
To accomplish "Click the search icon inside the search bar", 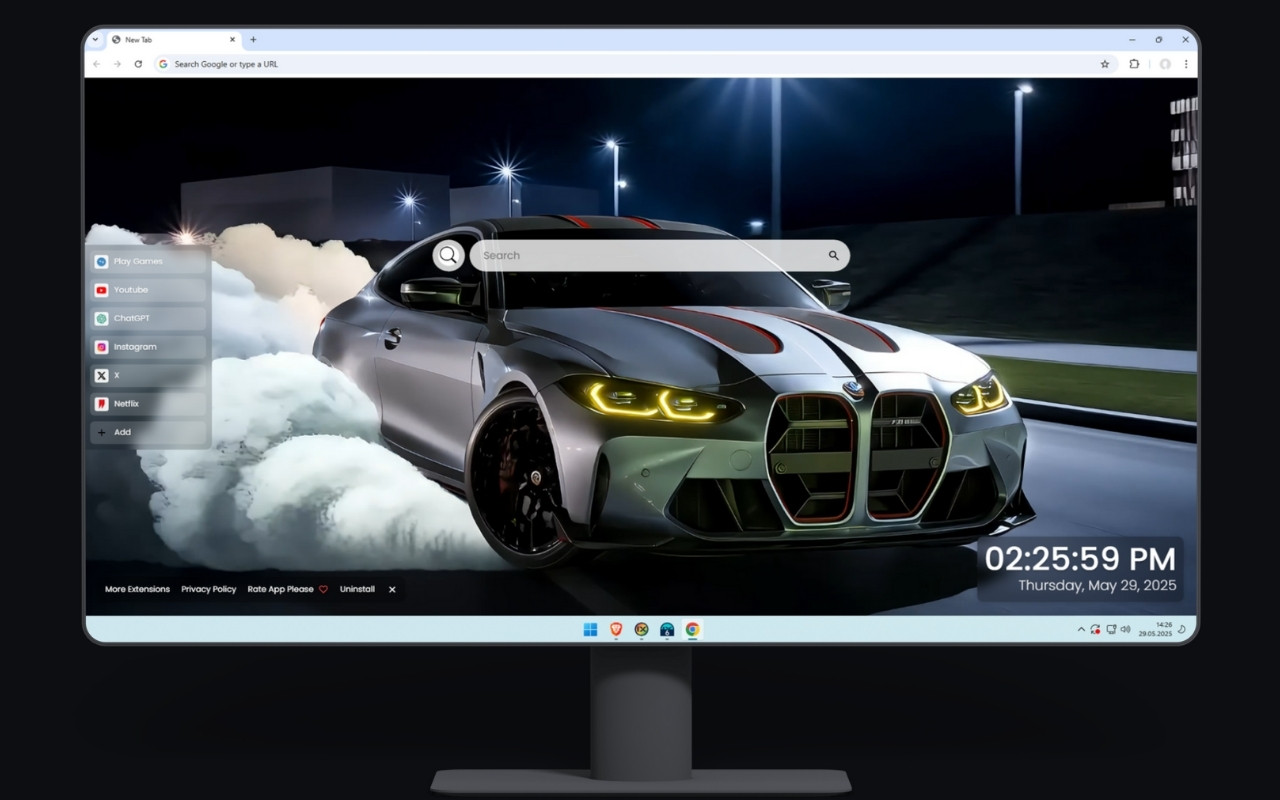I will tap(833, 255).
